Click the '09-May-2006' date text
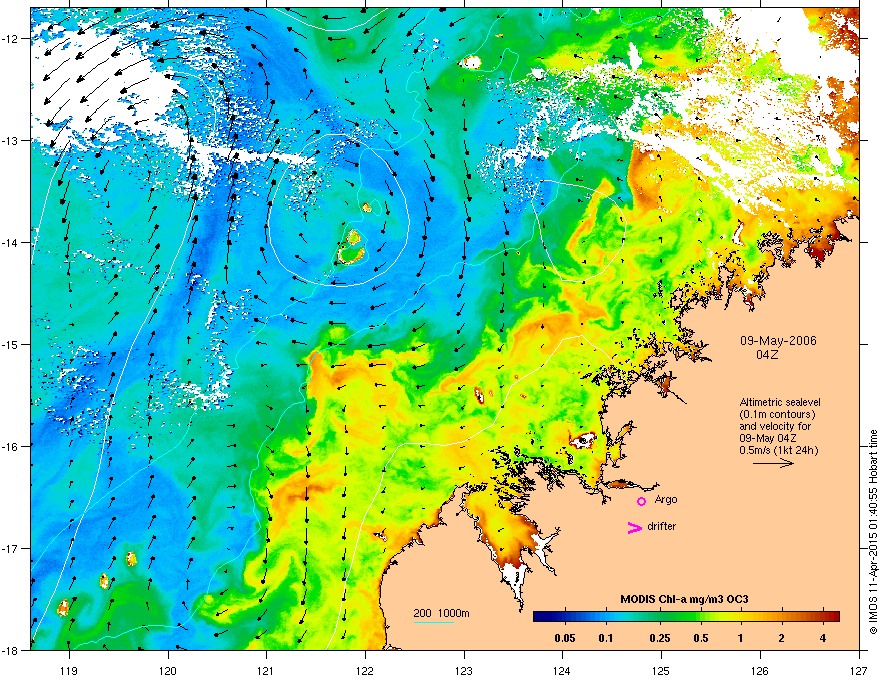 click(x=778, y=341)
